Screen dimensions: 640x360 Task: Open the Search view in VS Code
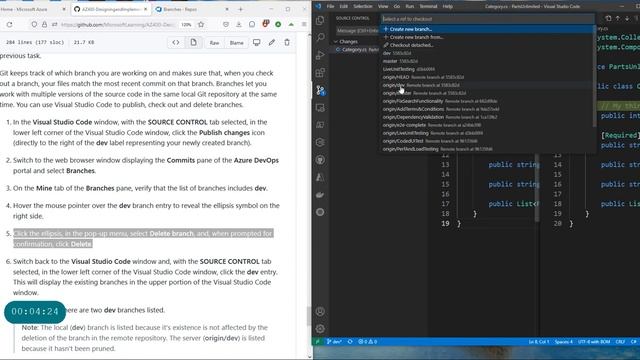pos(320,37)
